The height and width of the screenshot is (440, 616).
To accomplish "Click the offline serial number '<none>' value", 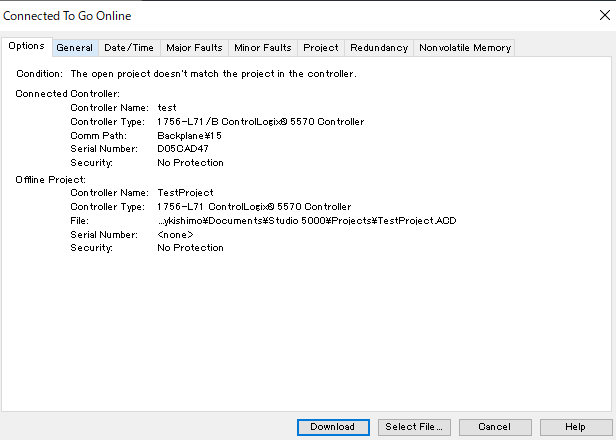I will 175,234.
